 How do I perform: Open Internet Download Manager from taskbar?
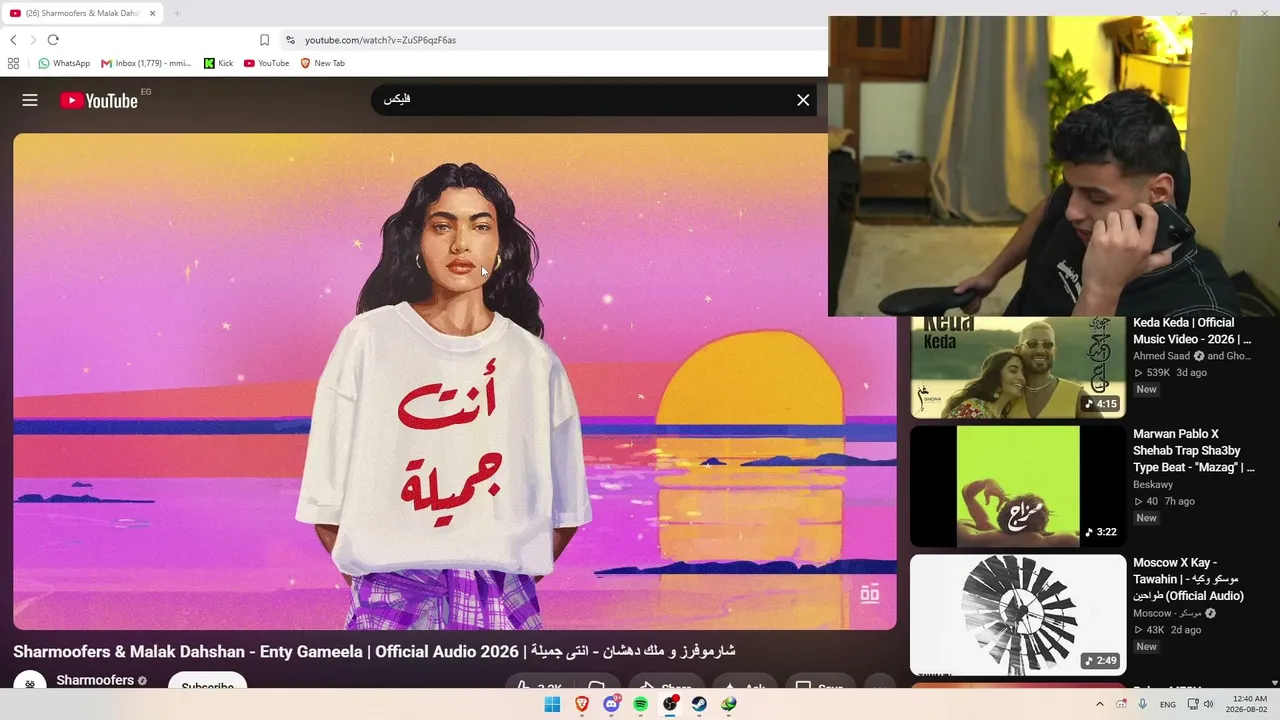tap(729, 704)
